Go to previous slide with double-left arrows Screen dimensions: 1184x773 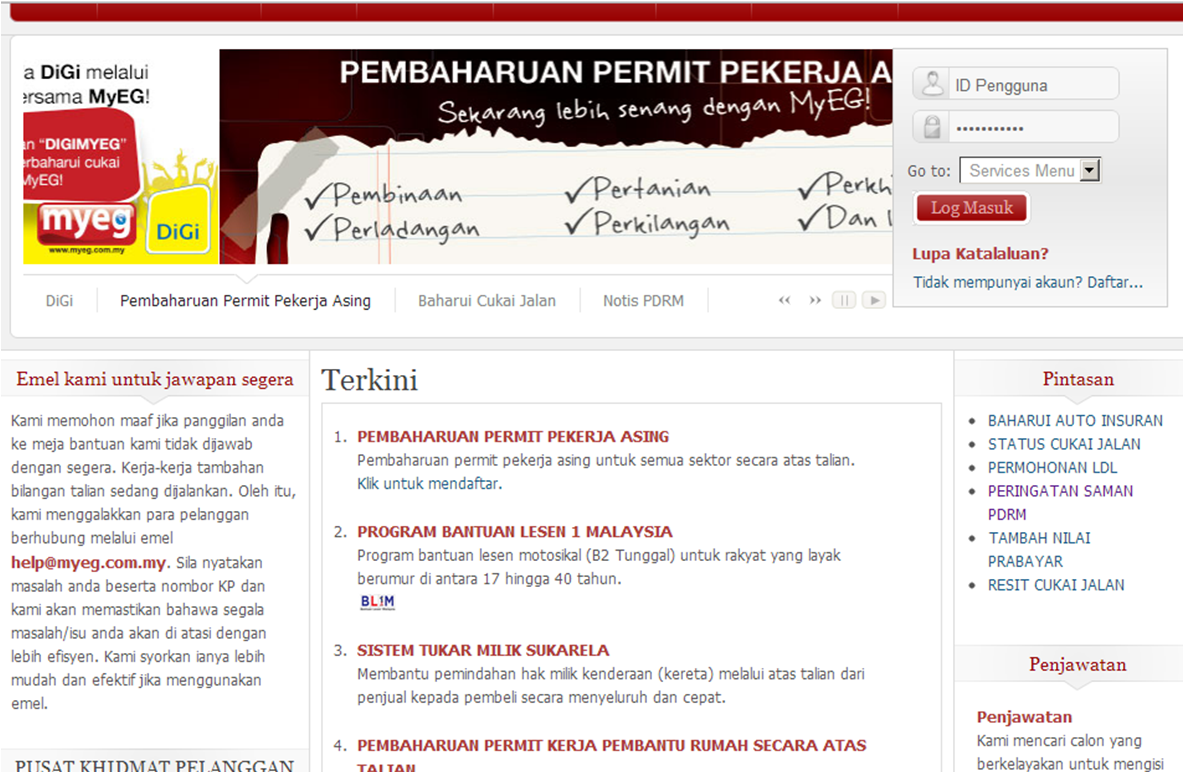(x=785, y=300)
